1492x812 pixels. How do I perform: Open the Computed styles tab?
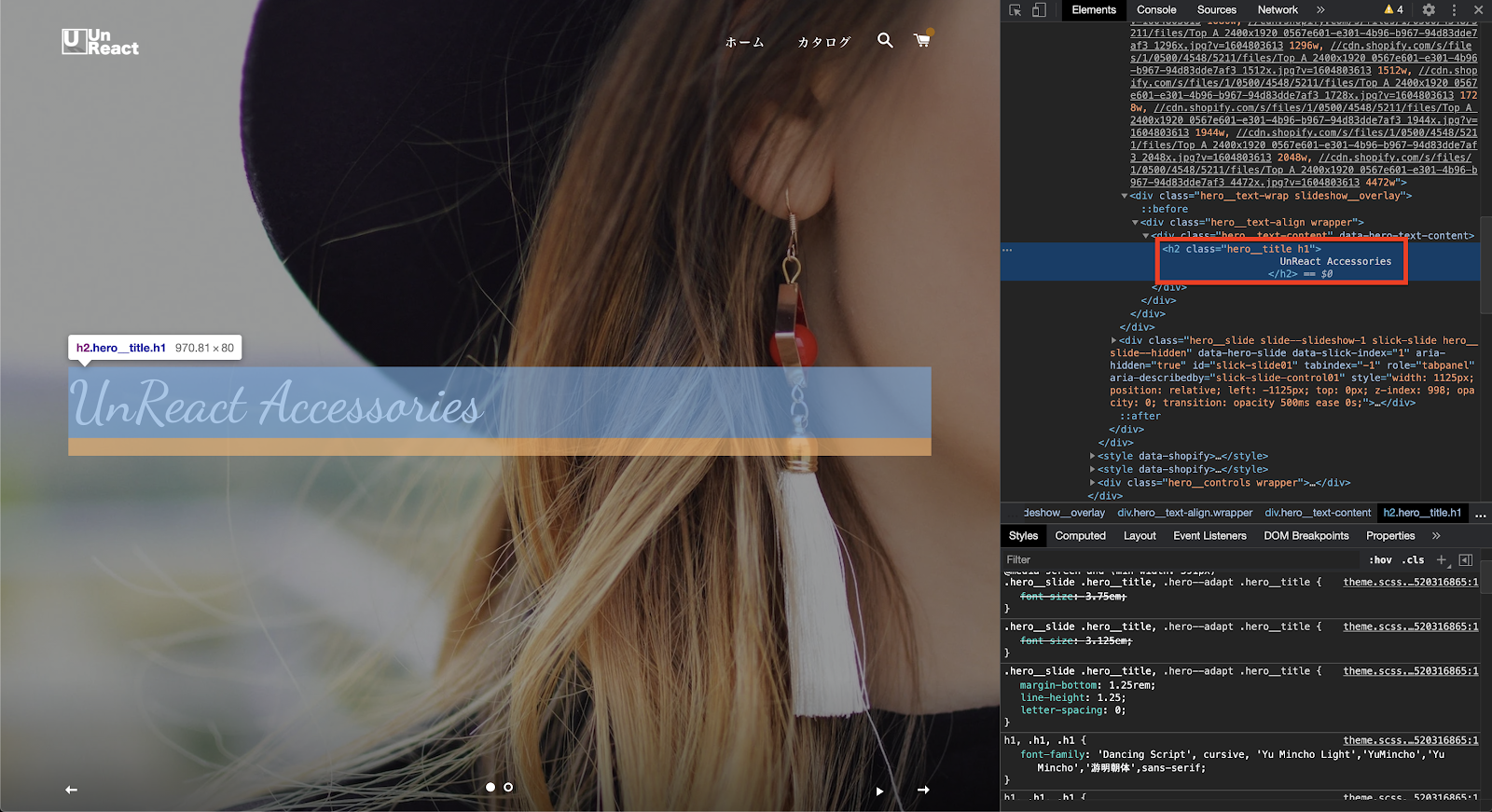(x=1080, y=536)
